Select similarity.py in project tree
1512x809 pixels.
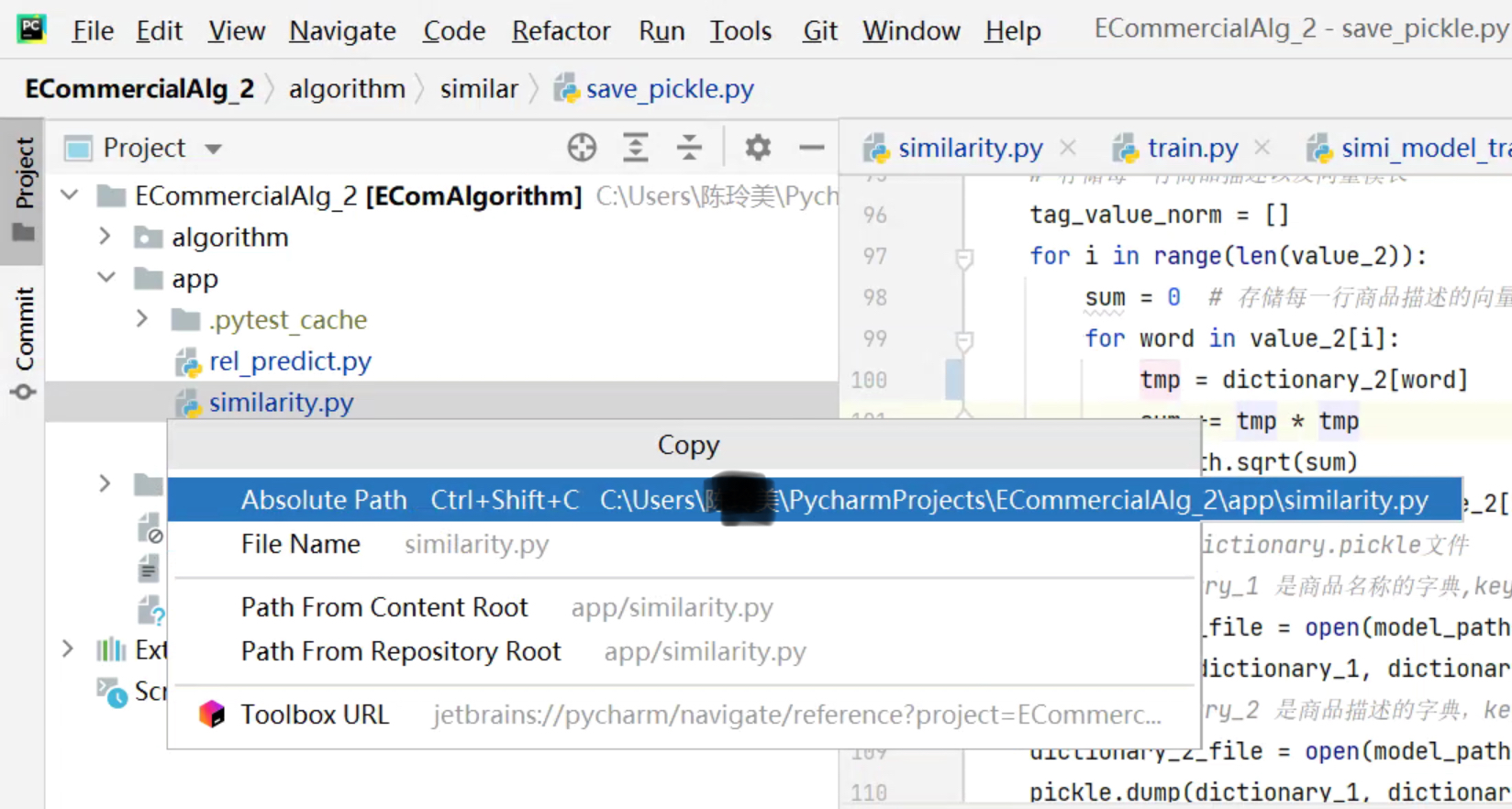(x=442, y=402)
